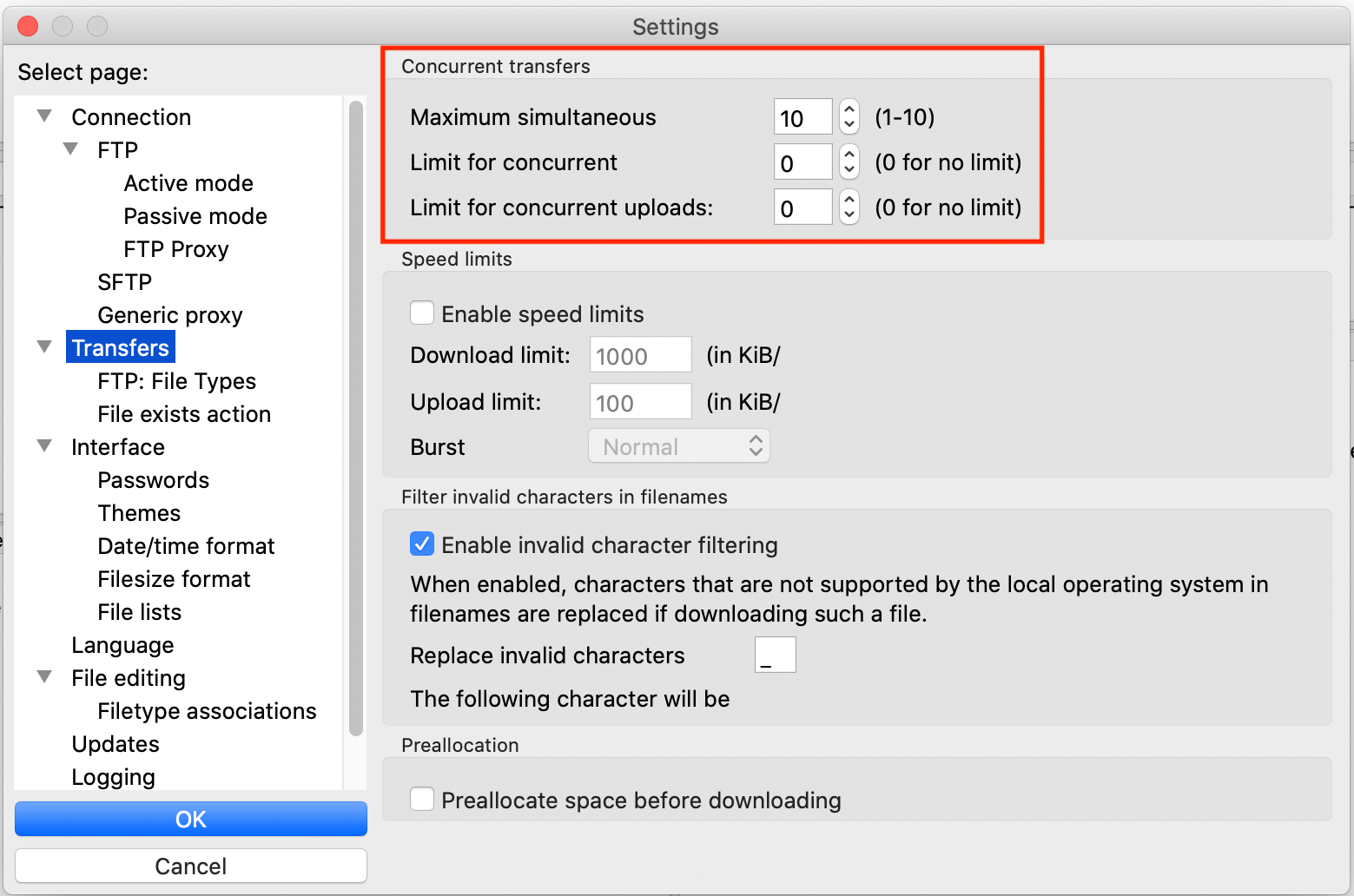Image resolution: width=1354 pixels, height=896 pixels.
Task: Increase Maximum simultaneous transfers with stepper
Action: 849,109
